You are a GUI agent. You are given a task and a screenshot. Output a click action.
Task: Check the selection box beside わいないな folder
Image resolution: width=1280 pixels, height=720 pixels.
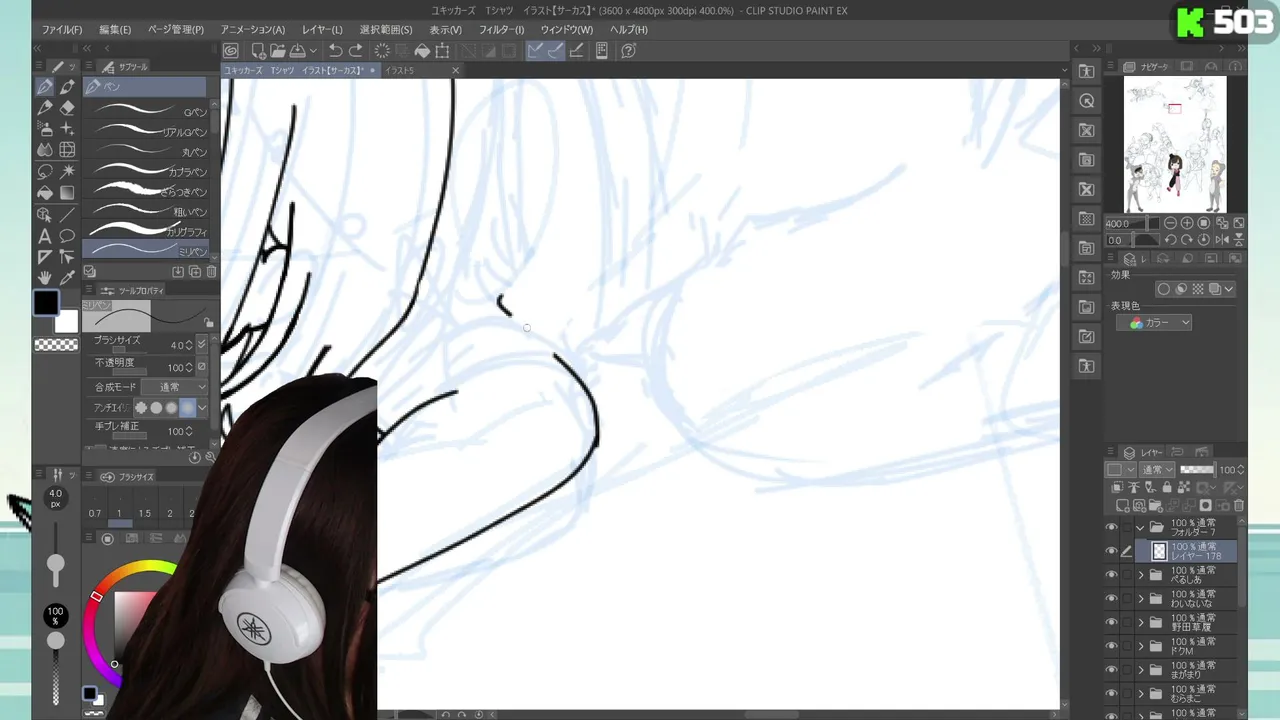coord(1127,598)
